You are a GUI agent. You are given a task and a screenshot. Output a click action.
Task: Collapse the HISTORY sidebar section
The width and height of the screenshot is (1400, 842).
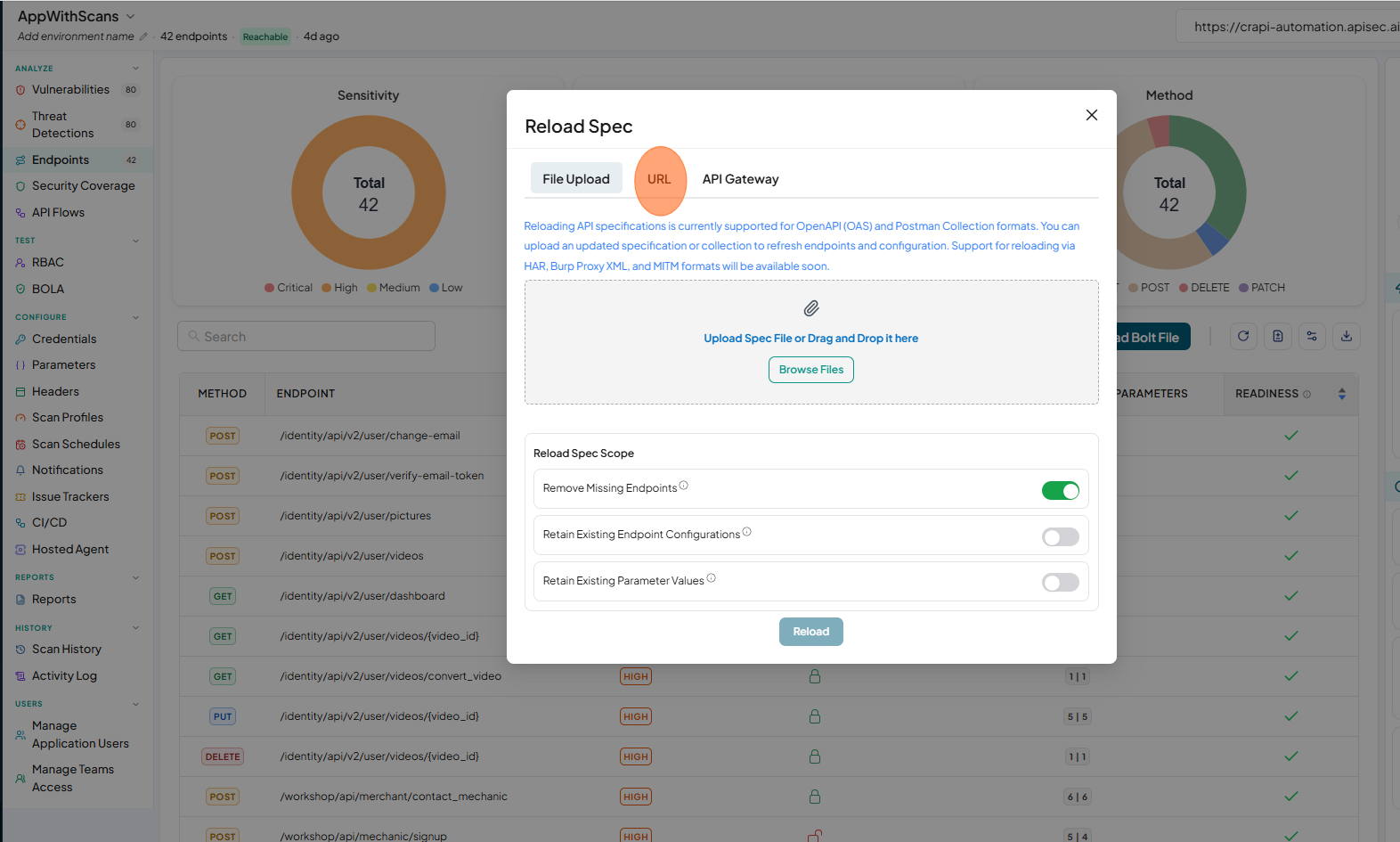click(136, 628)
